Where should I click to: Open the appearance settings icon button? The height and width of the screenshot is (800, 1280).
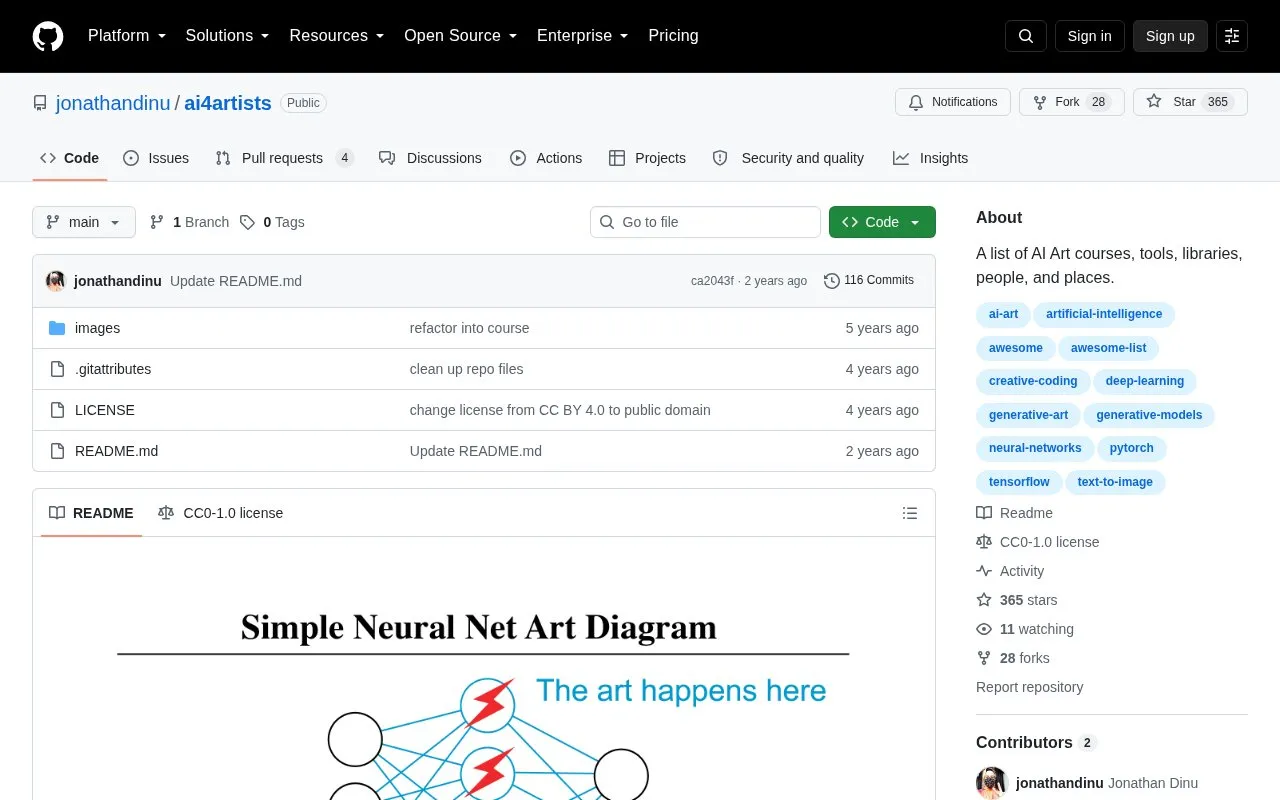[1232, 36]
